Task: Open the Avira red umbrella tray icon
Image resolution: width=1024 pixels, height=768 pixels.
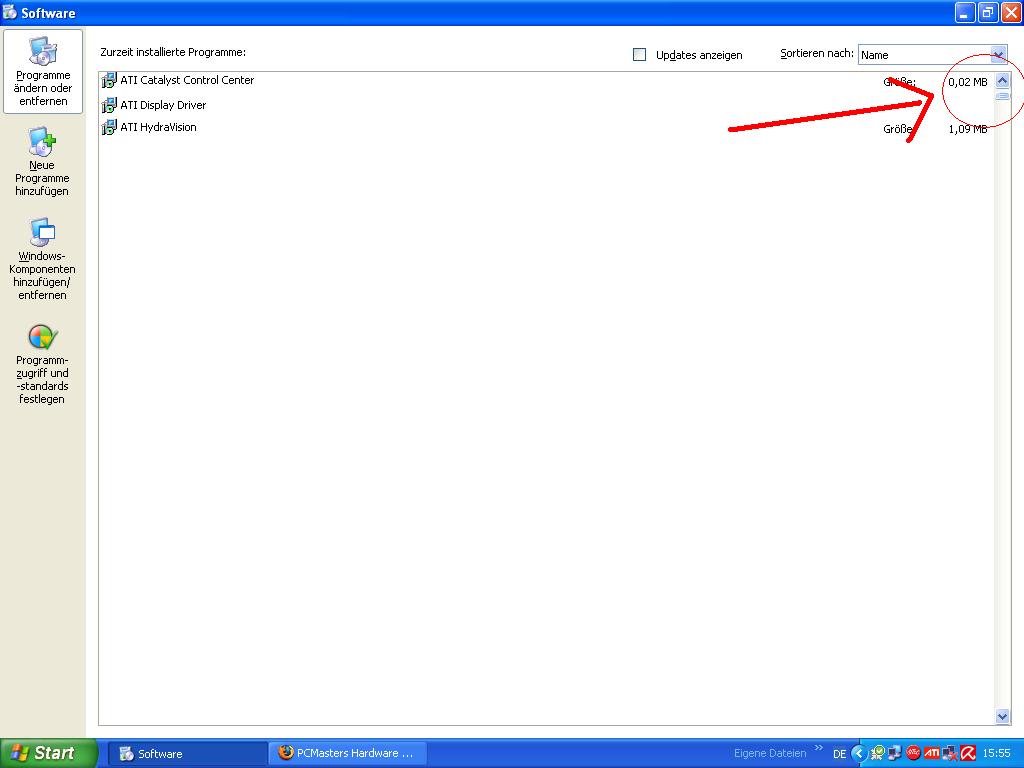Action: pyautogui.click(x=968, y=753)
